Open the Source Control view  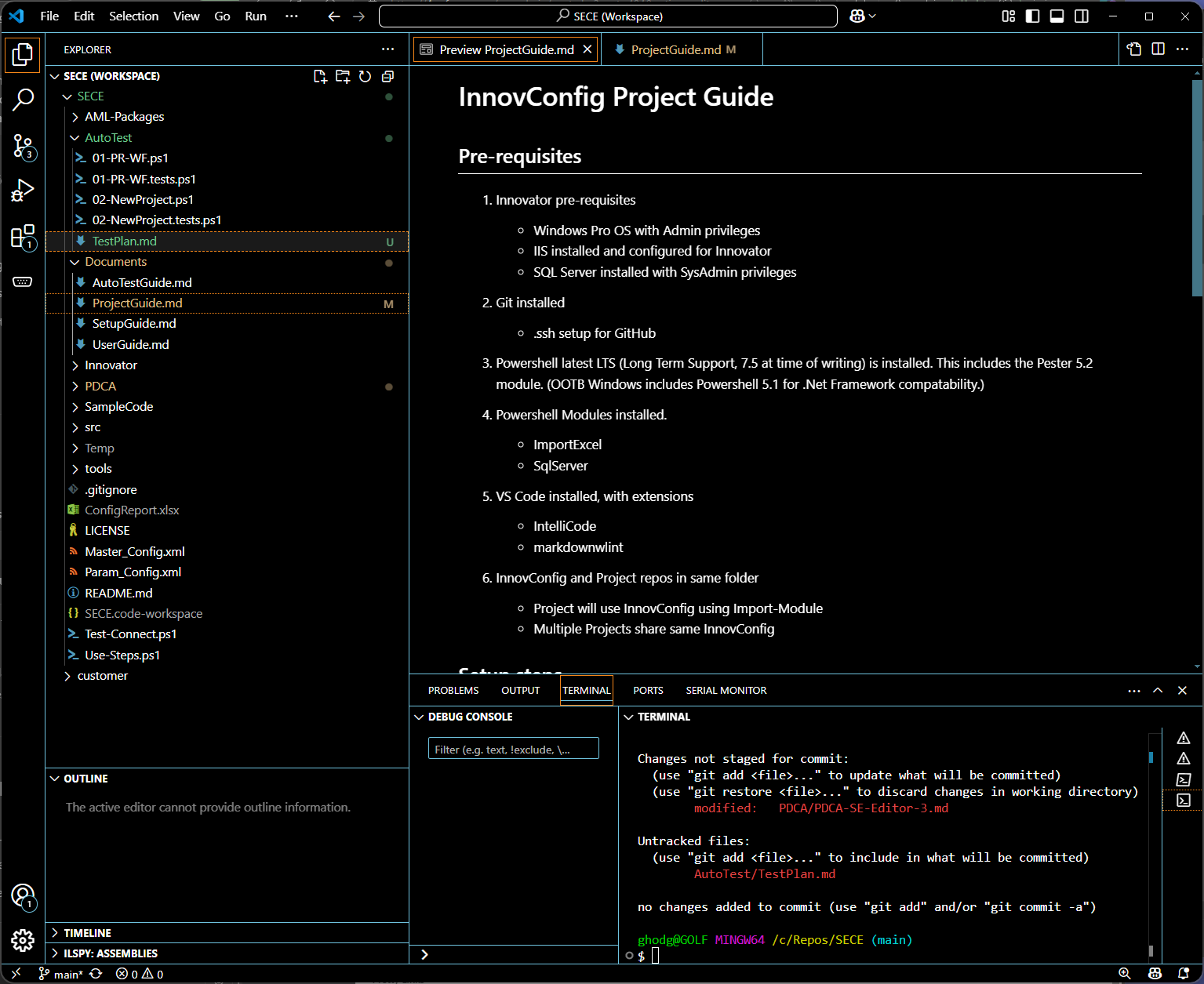coord(23,146)
